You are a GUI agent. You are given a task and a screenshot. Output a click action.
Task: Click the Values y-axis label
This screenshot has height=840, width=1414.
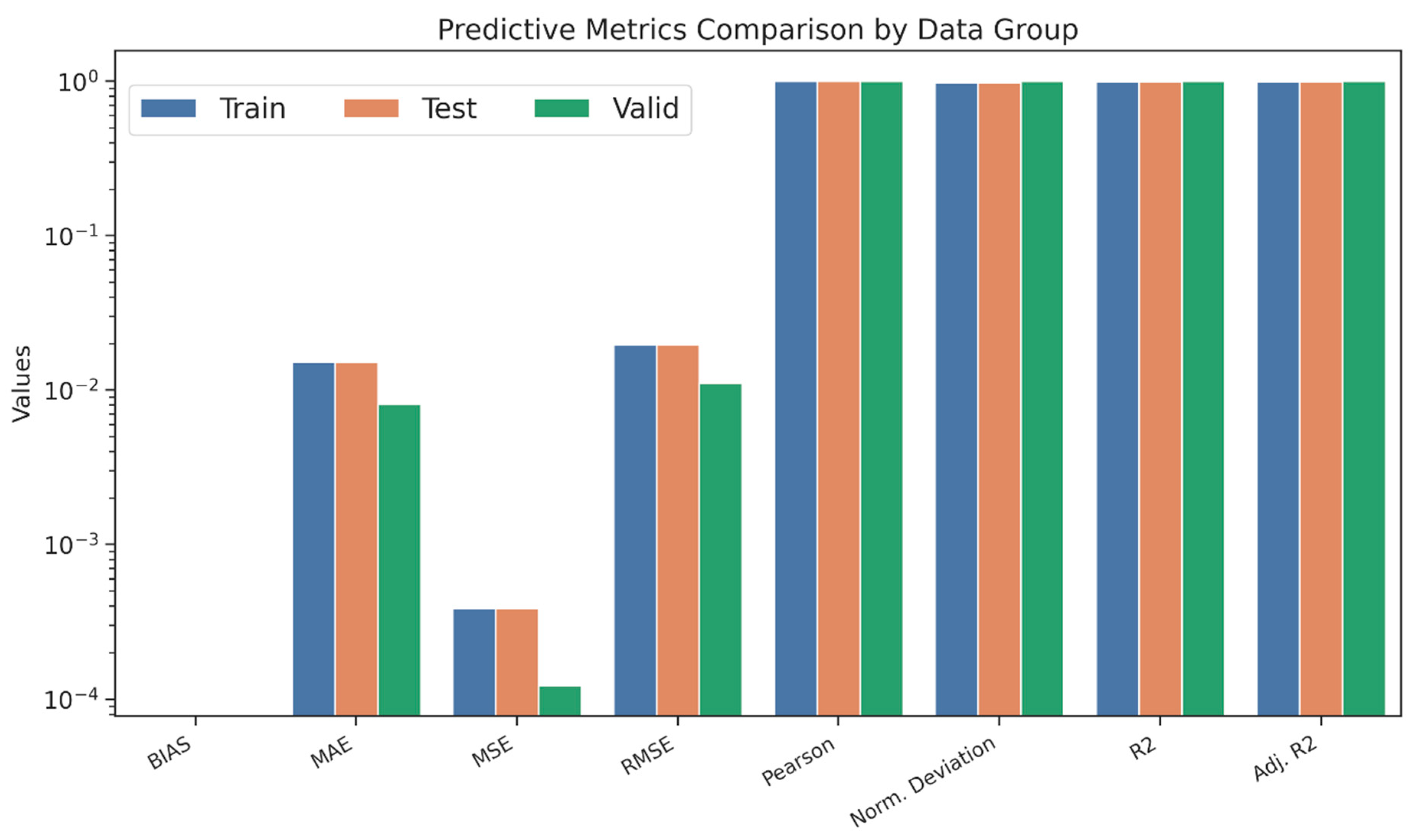tap(22, 384)
